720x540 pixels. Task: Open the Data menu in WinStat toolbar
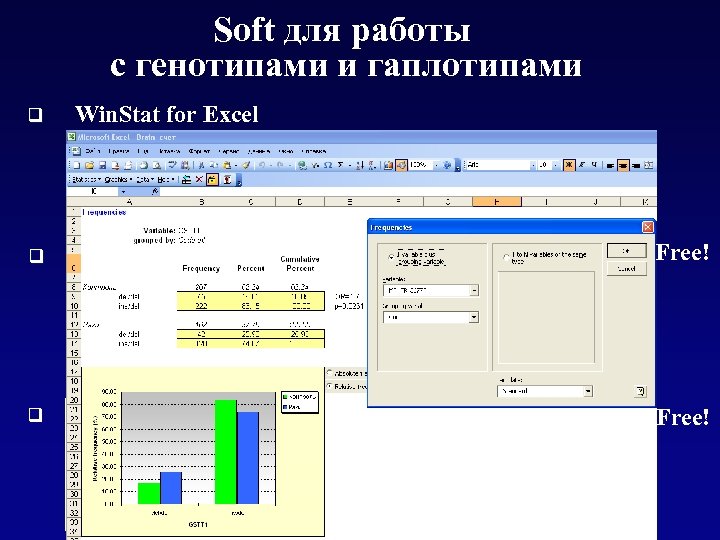click(x=145, y=180)
